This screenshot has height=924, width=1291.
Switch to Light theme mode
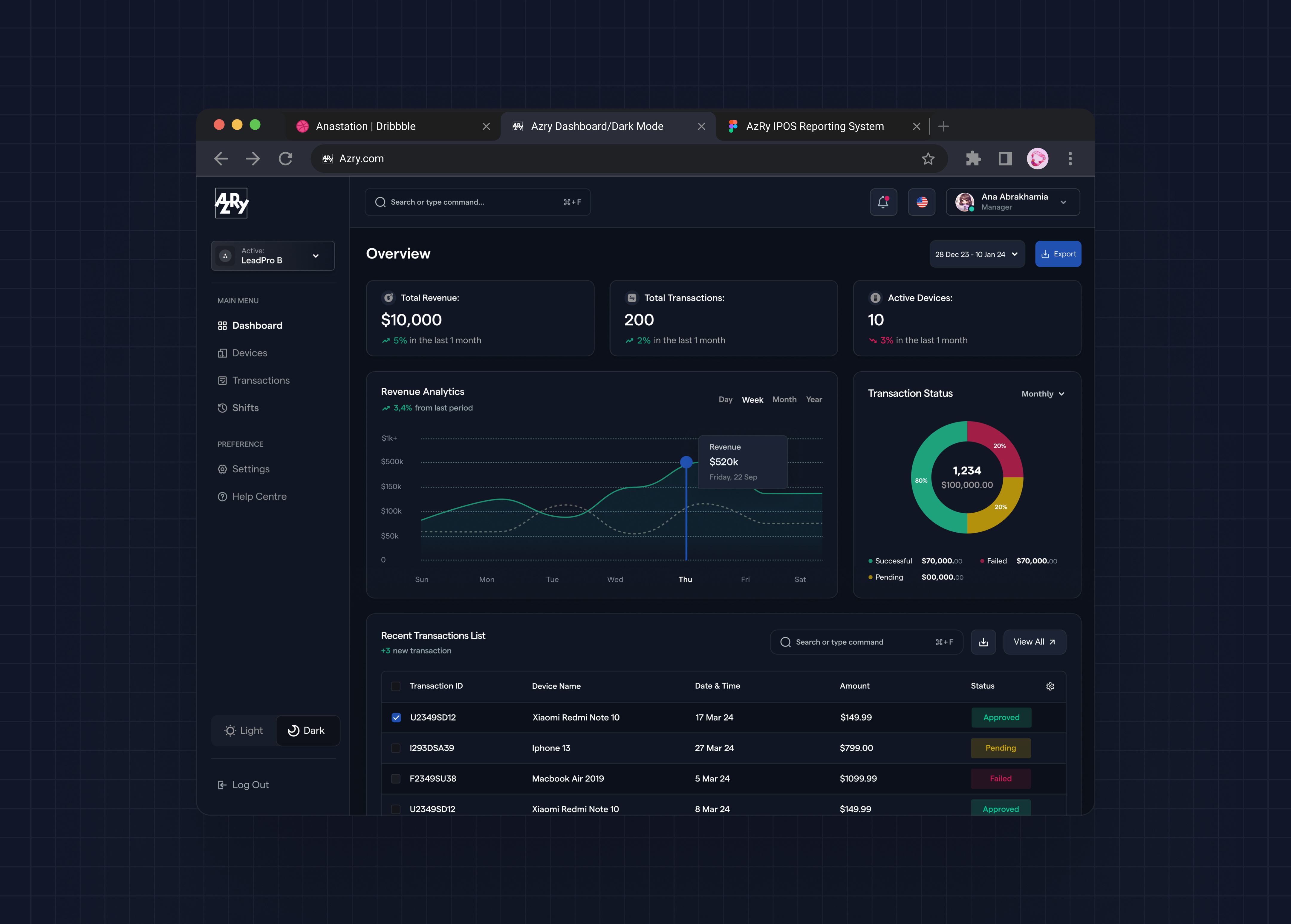pyautogui.click(x=244, y=730)
